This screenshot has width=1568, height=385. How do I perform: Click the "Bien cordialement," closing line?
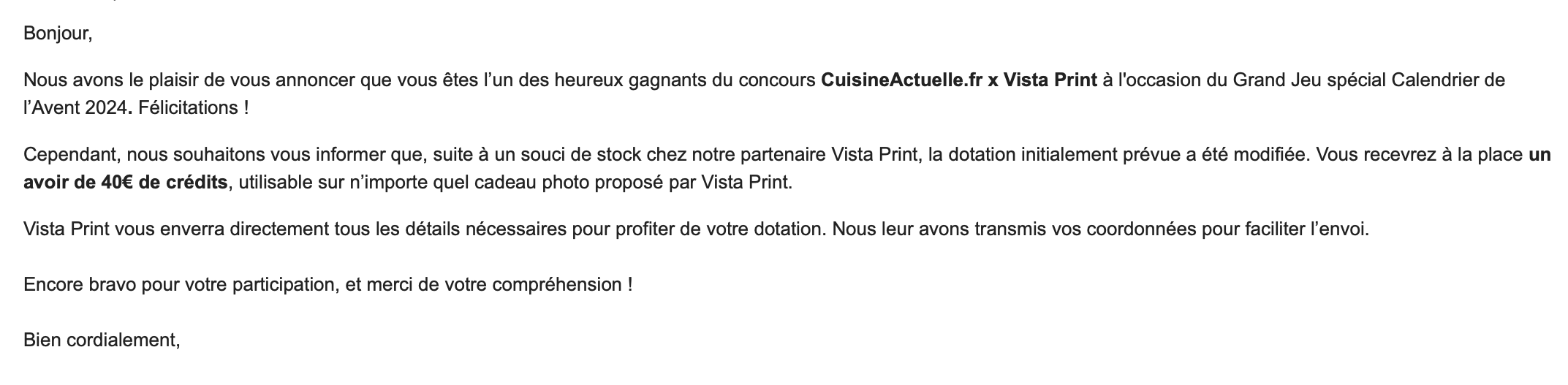[x=102, y=340]
